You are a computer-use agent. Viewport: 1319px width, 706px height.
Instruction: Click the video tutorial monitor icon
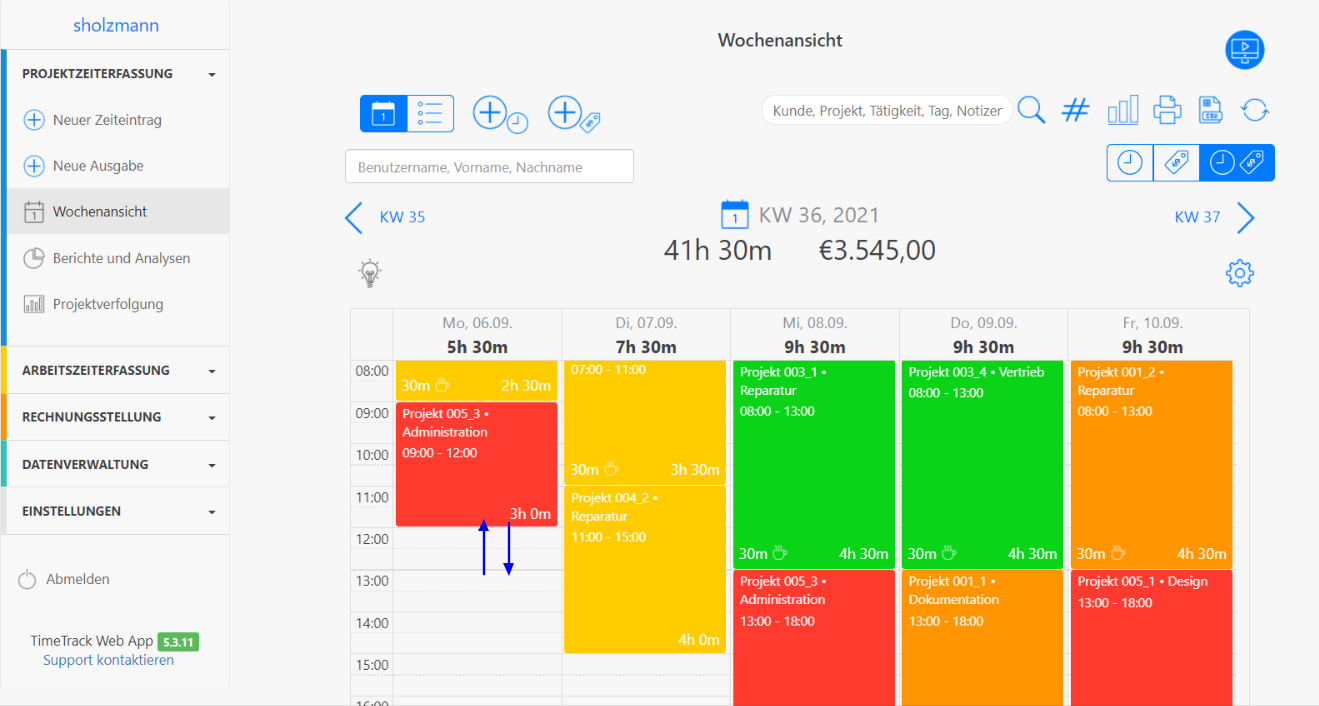1245,49
